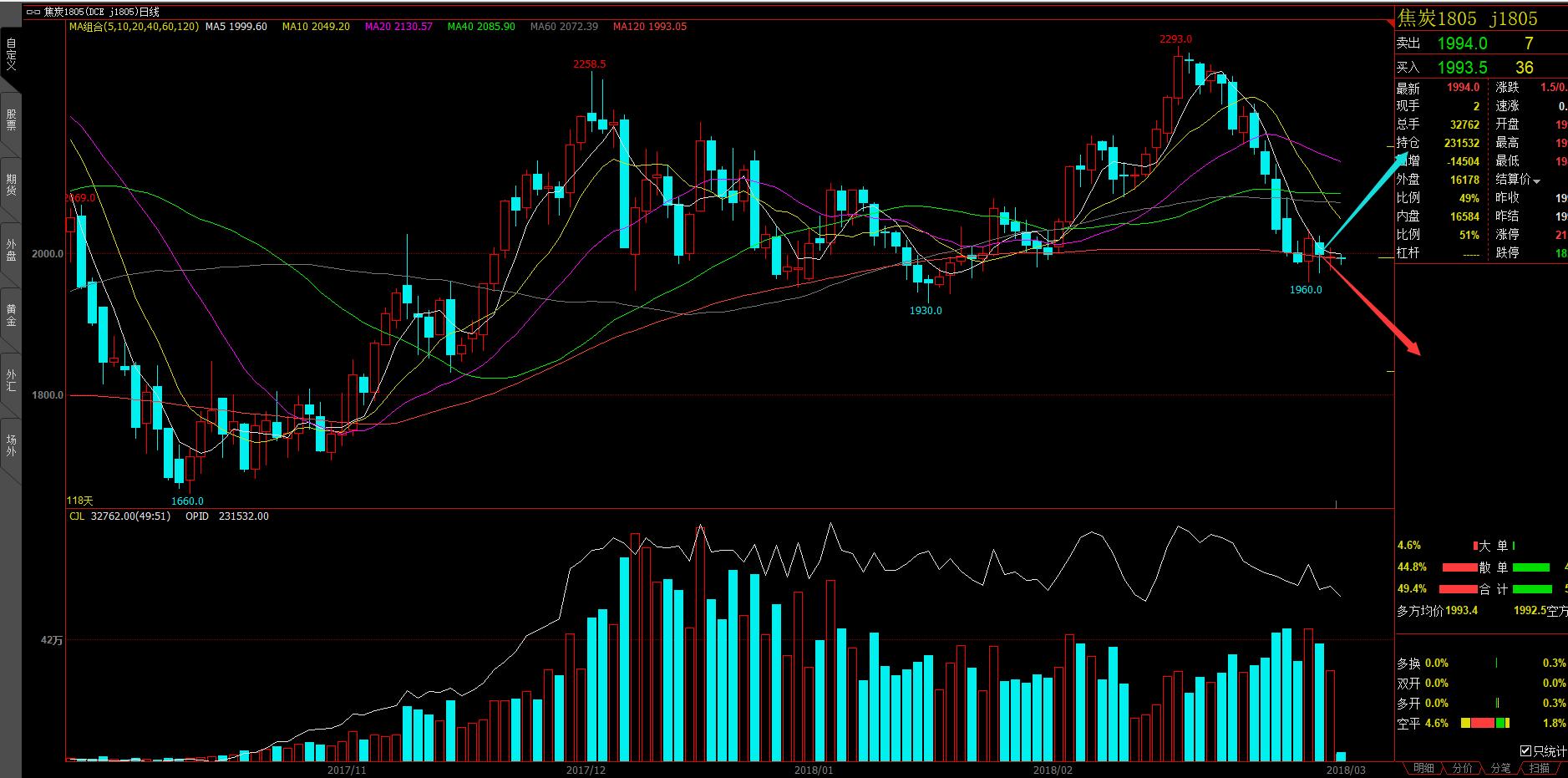1568x778 pixels.
Task: Click the 1960.0 low price label
Action: pyautogui.click(x=1306, y=290)
